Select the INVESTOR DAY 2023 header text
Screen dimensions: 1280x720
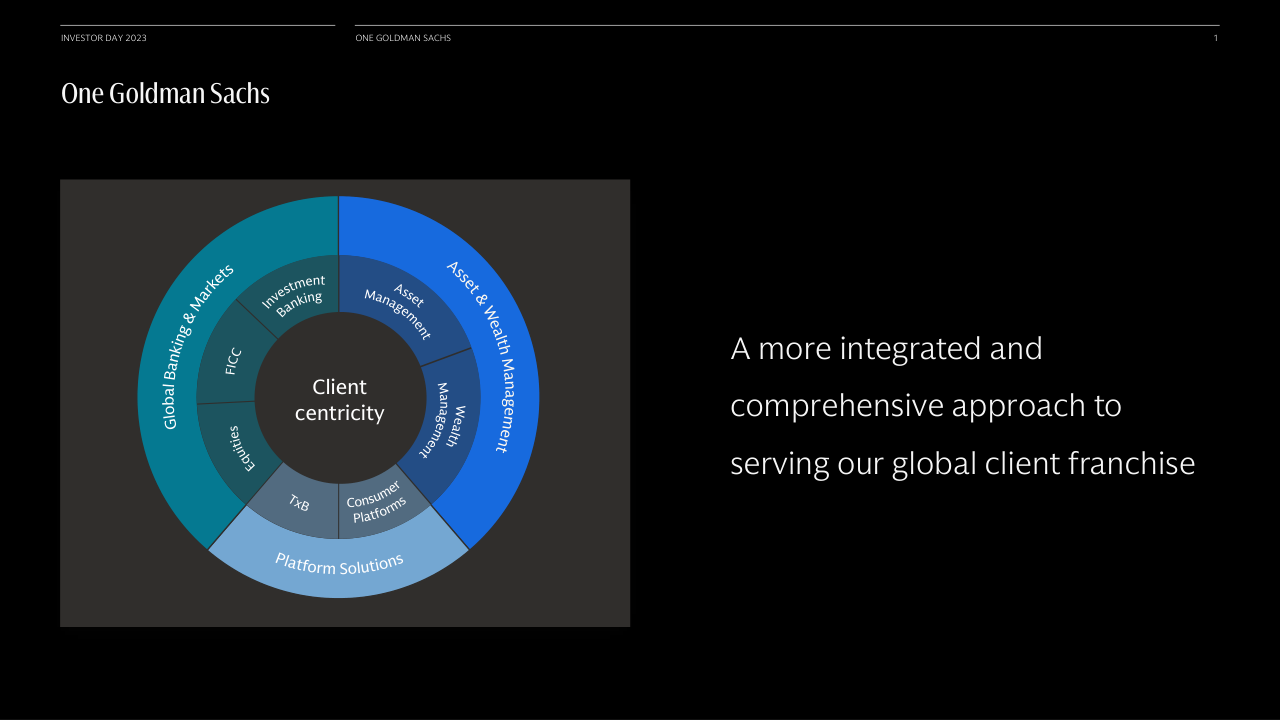coord(104,38)
